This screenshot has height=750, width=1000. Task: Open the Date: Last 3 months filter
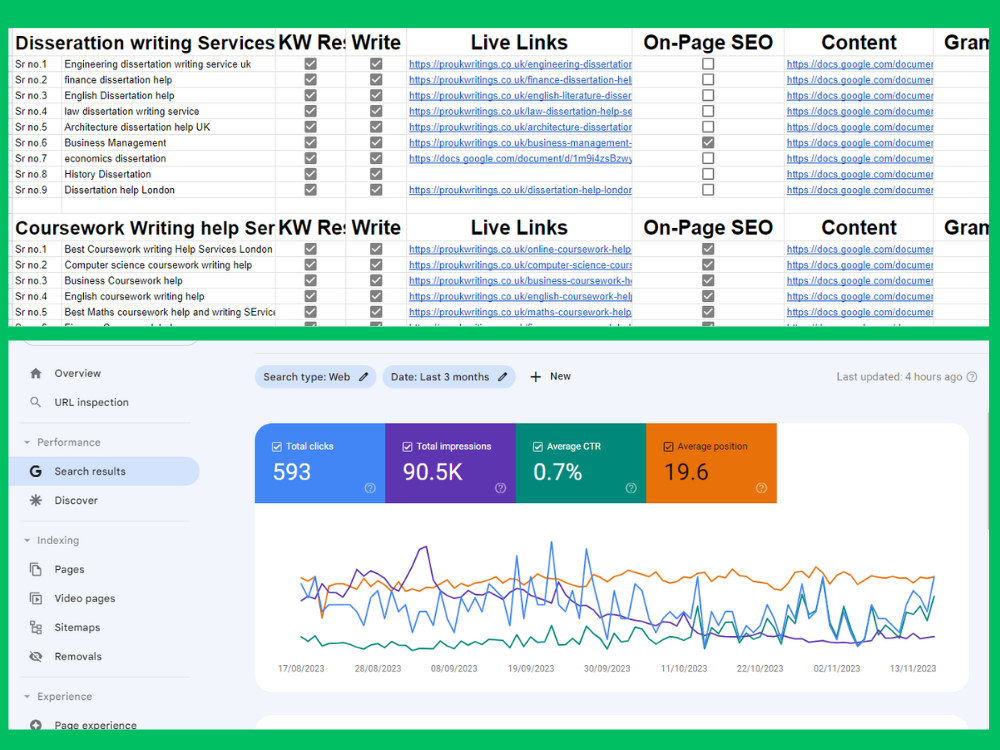pos(448,376)
